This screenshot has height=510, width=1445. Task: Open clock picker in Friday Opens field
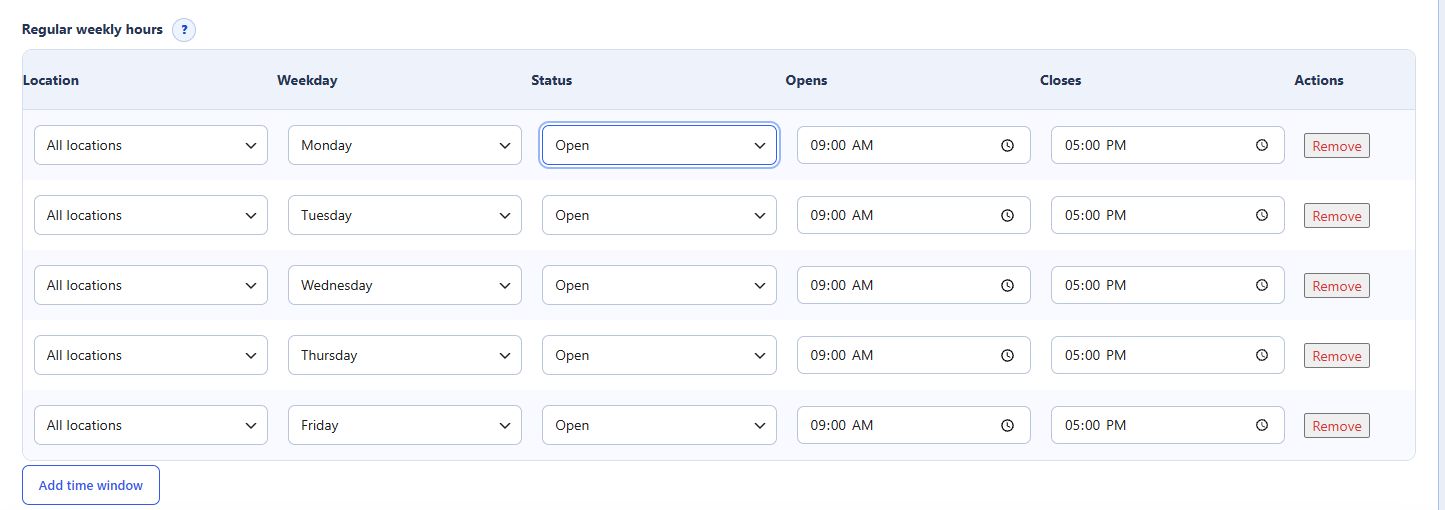click(x=1007, y=425)
